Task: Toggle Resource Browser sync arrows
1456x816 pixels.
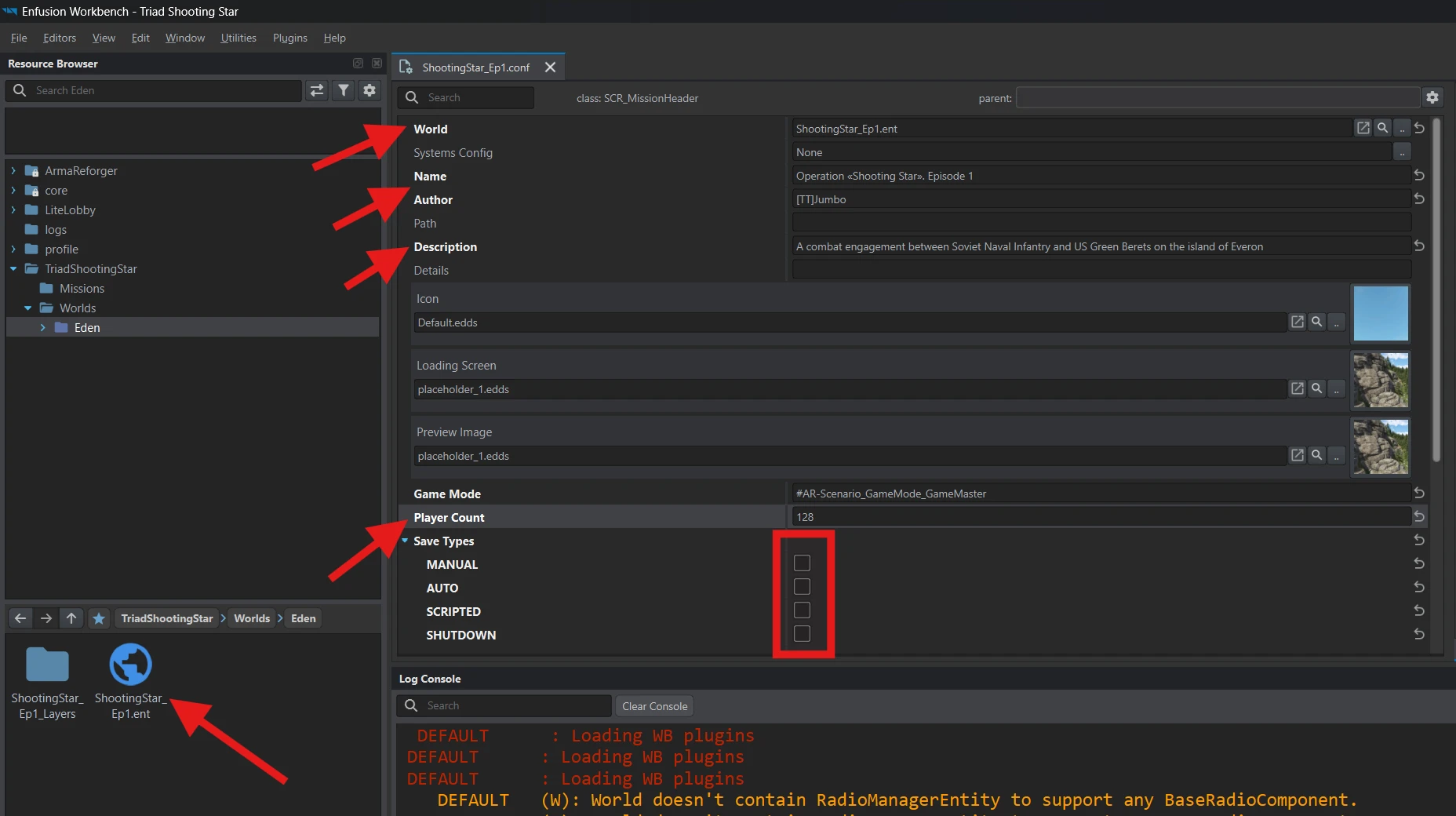Action: (317, 90)
